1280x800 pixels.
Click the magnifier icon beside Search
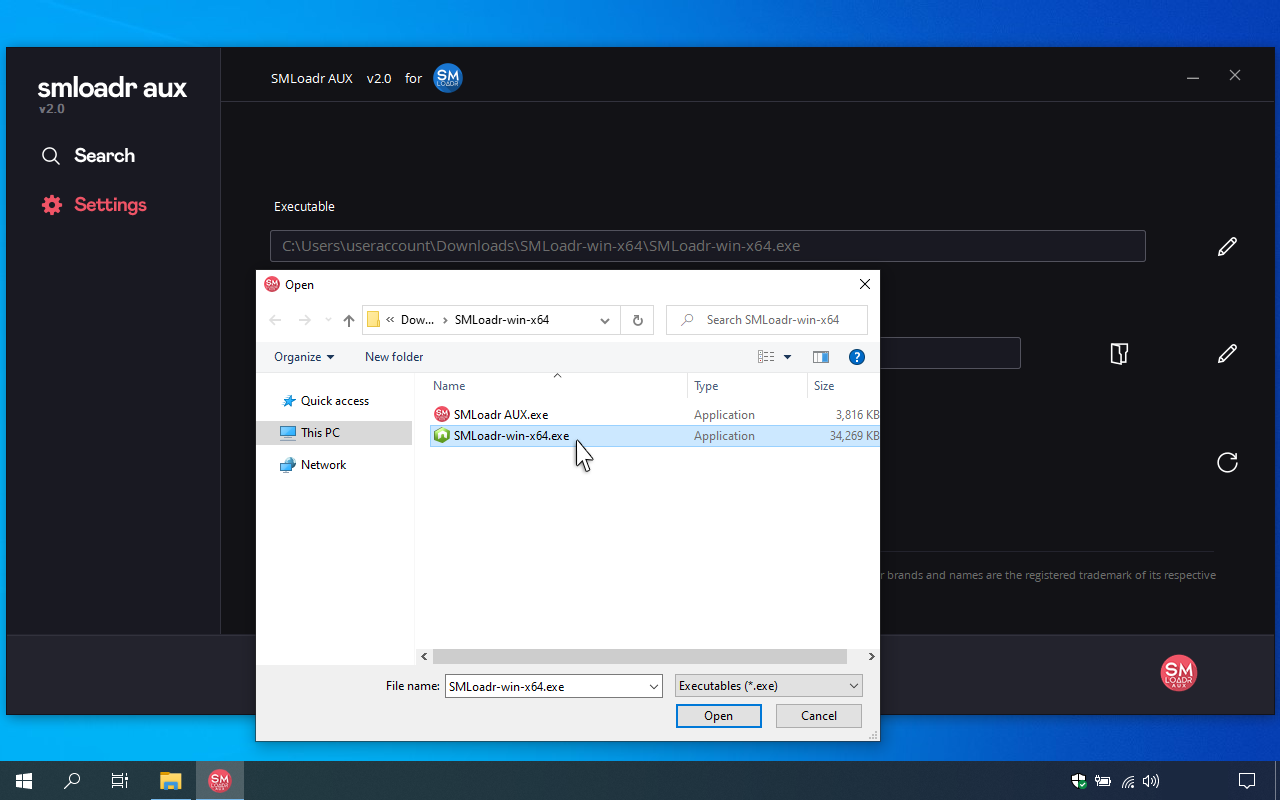coord(51,156)
